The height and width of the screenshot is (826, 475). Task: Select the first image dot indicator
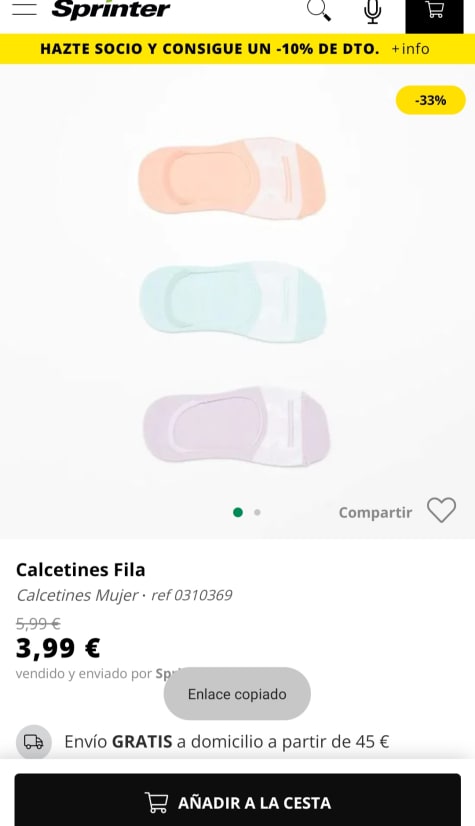(x=238, y=512)
